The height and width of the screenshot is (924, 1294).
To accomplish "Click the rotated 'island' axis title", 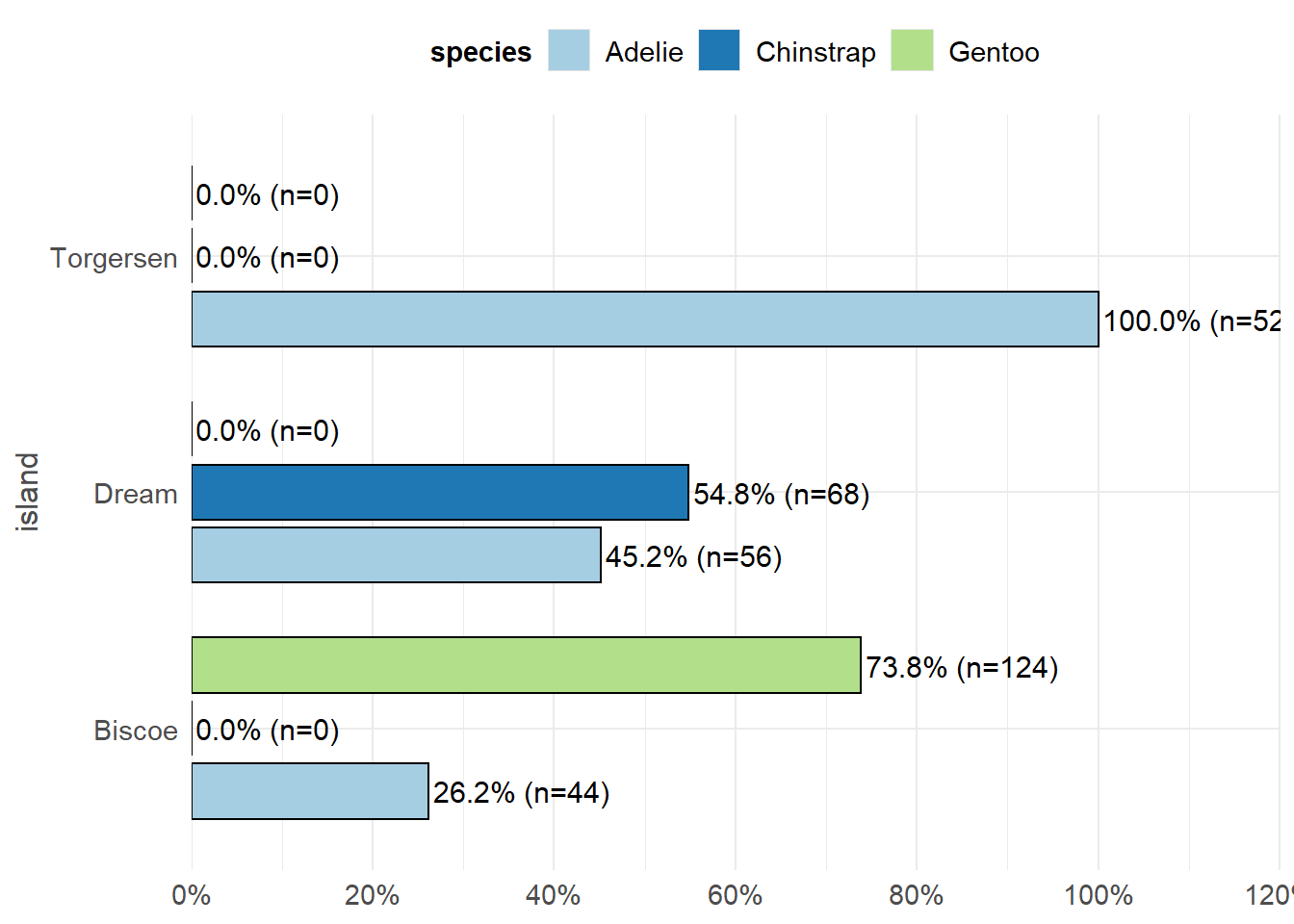I will coord(29,492).
